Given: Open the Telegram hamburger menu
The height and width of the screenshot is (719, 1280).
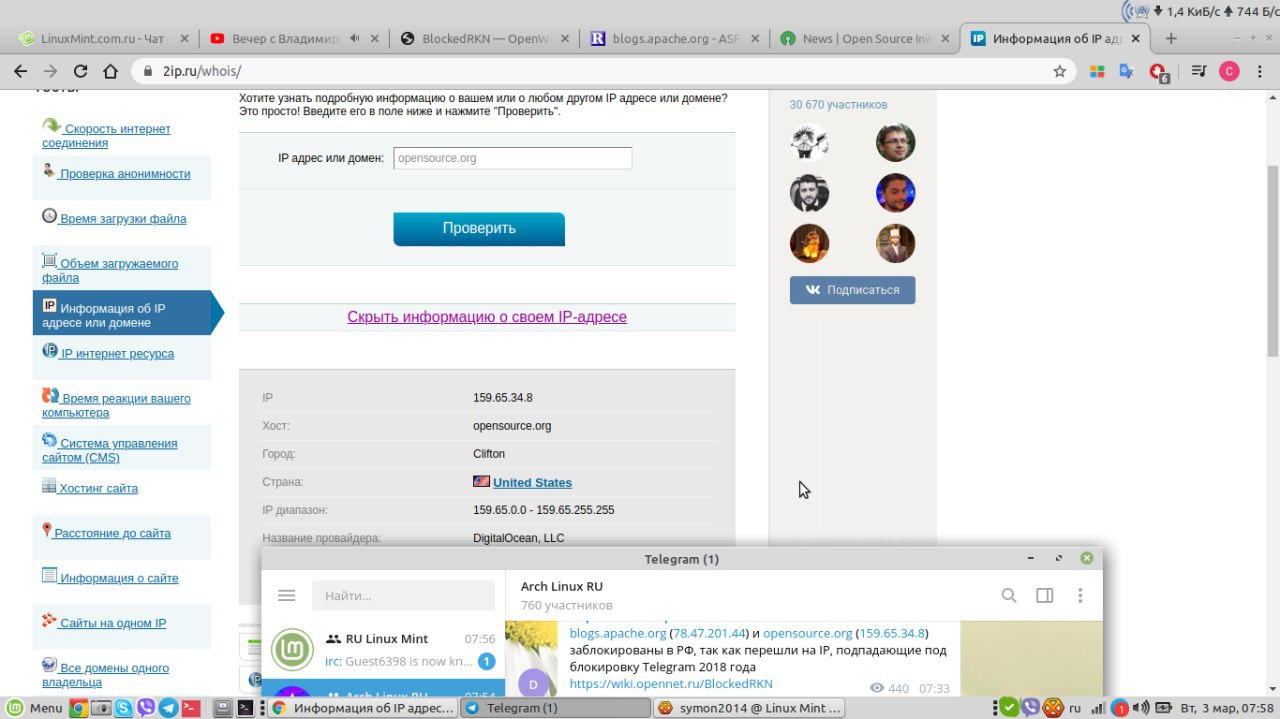Looking at the screenshot, I should pyautogui.click(x=287, y=595).
